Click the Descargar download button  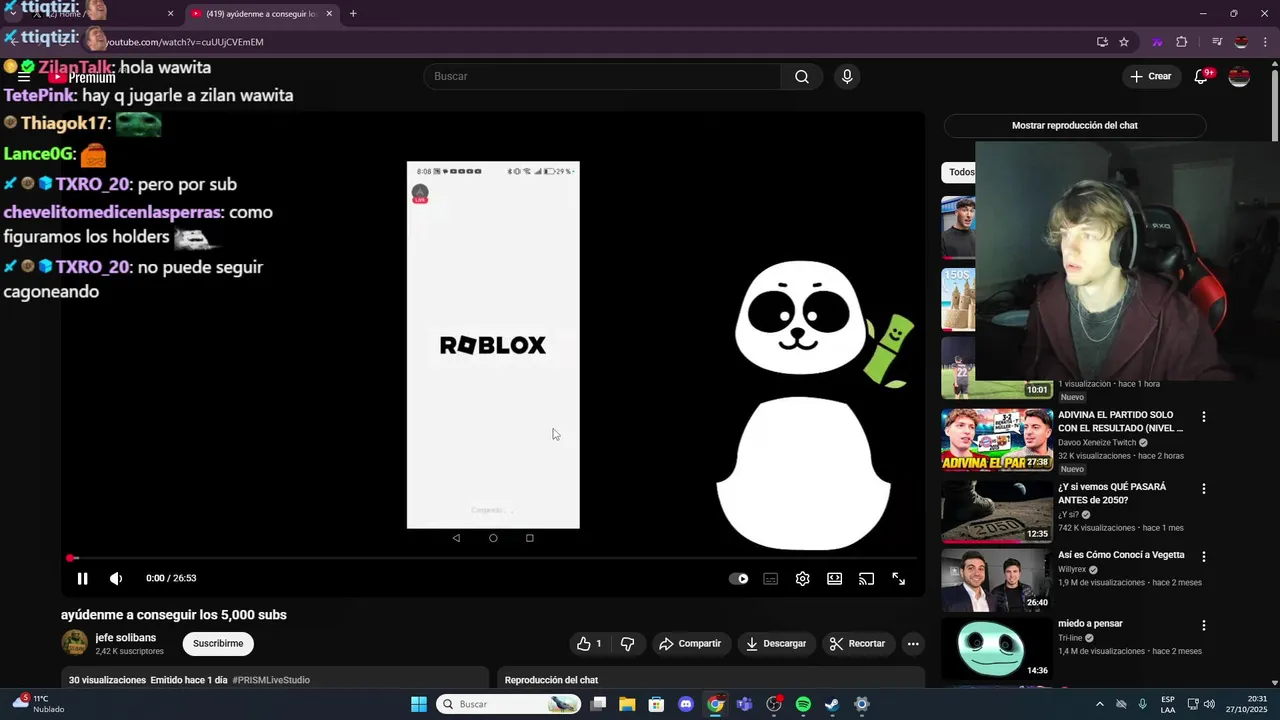pos(776,644)
